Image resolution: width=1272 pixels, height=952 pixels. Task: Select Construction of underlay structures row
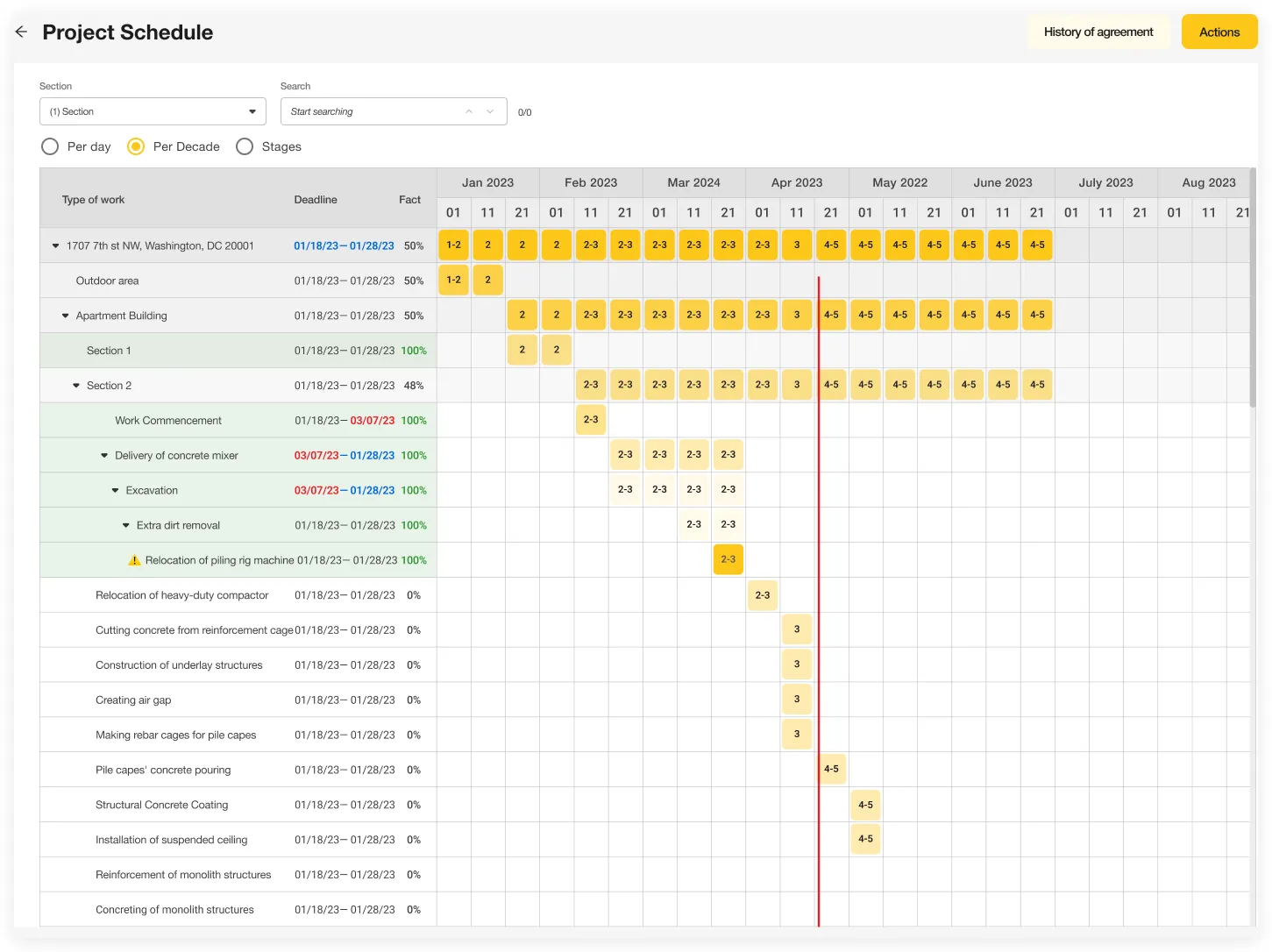coord(238,665)
